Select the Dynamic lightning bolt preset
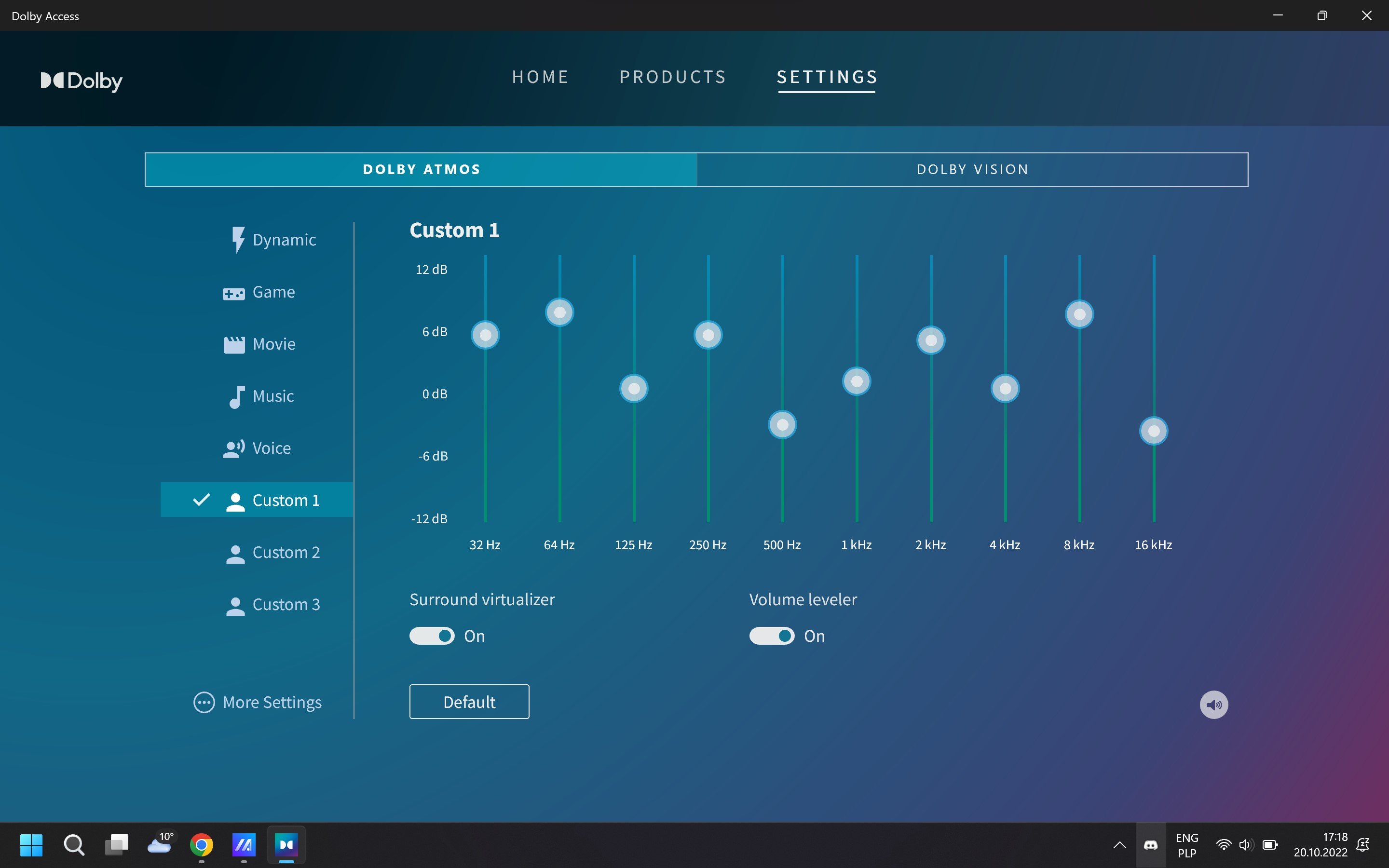1389x868 pixels. coord(237,239)
